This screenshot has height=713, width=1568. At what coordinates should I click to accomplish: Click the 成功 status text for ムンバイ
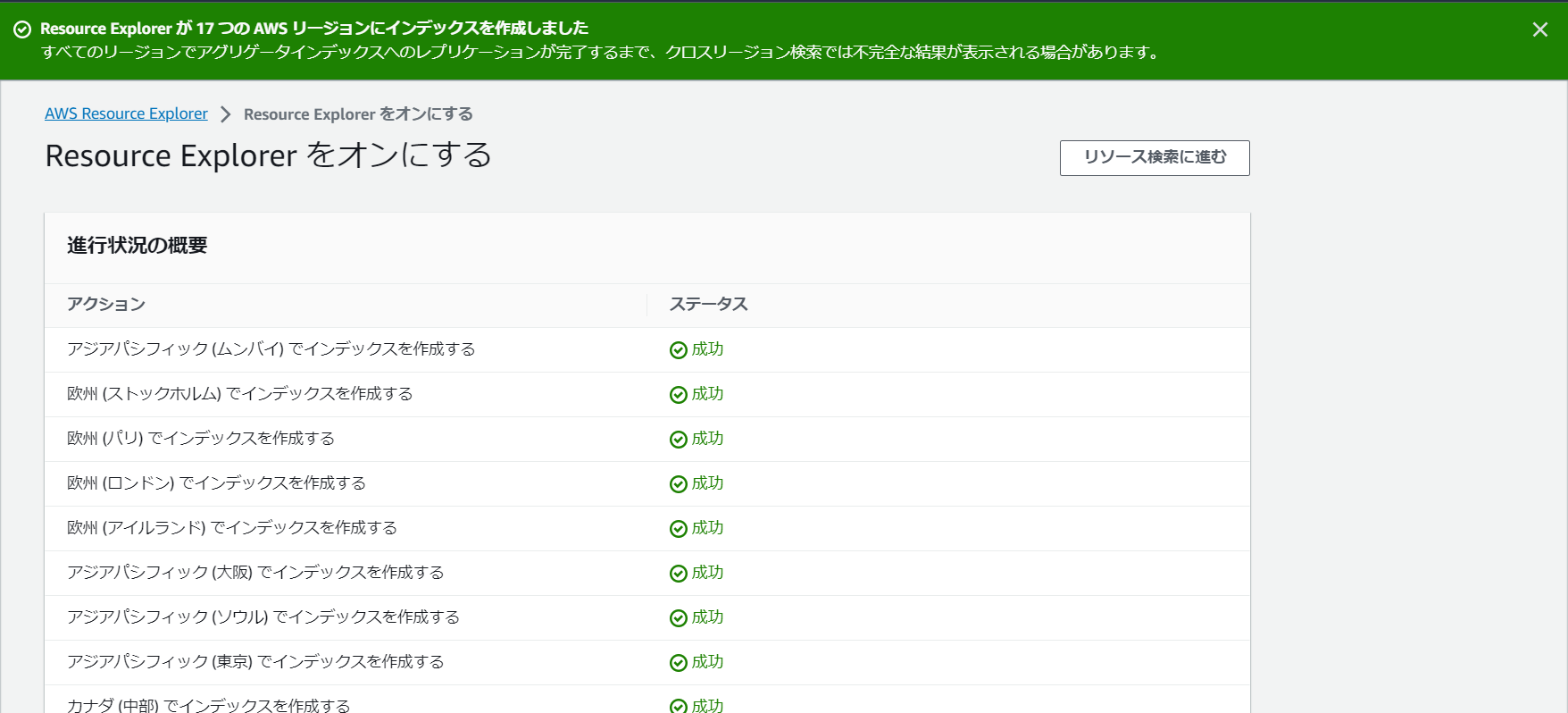pos(708,349)
